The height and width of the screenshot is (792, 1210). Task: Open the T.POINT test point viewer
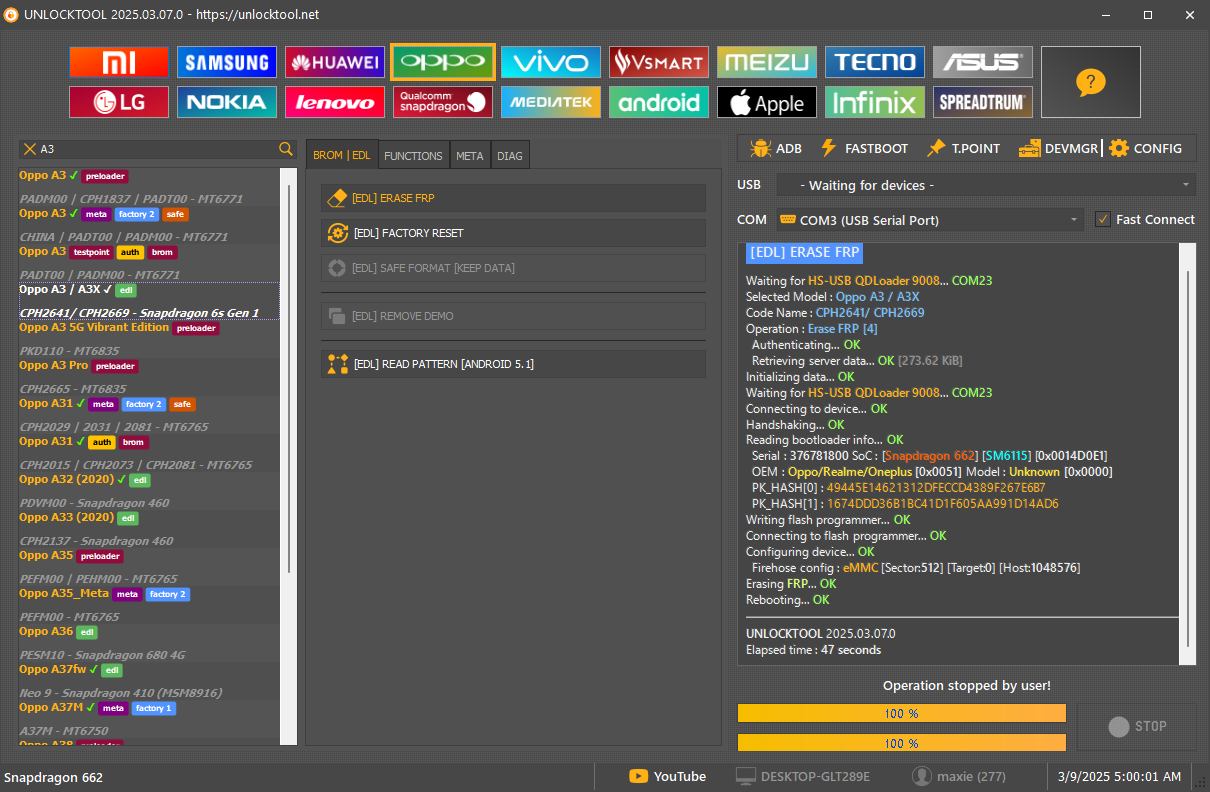pyautogui.click(x=962, y=148)
